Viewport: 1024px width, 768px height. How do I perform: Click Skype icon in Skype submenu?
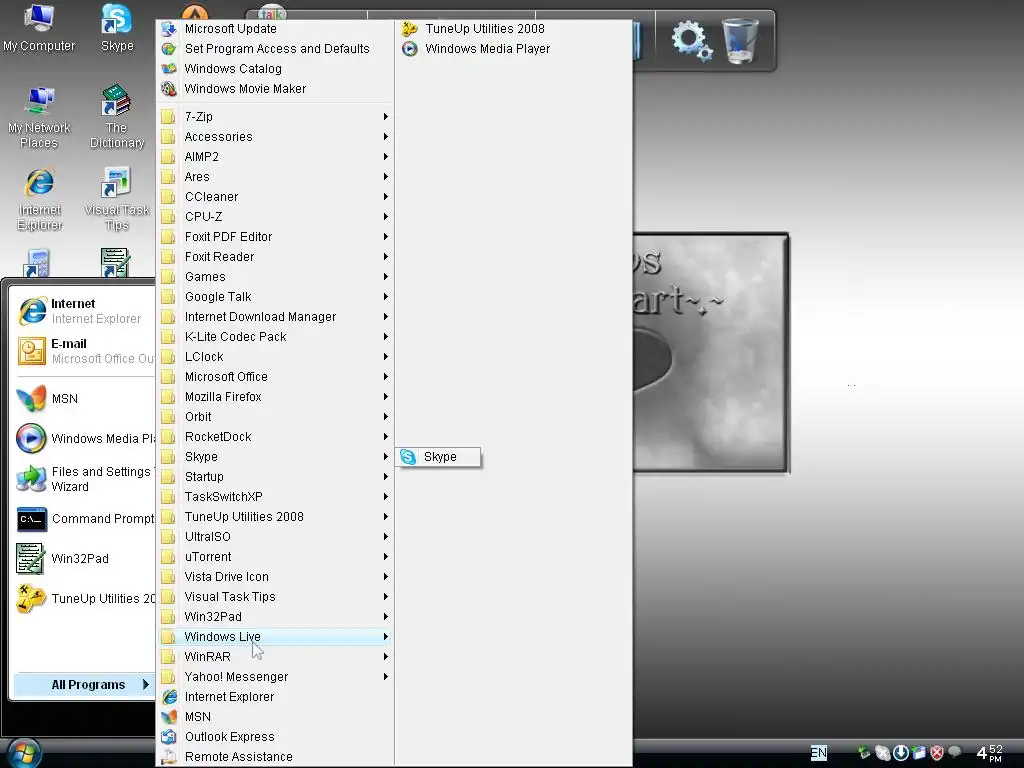(x=408, y=457)
